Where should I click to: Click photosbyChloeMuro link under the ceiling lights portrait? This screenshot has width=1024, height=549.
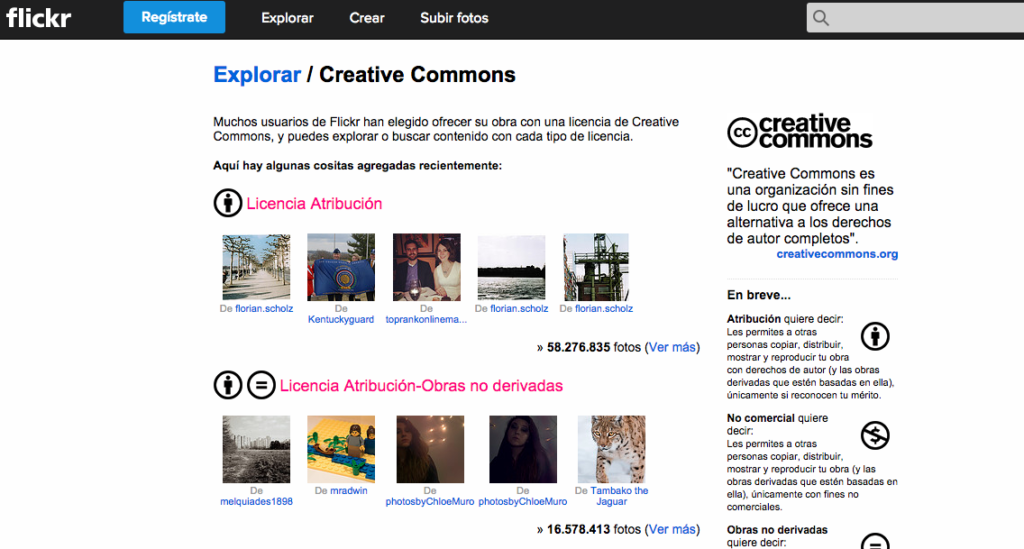pos(430,501)
